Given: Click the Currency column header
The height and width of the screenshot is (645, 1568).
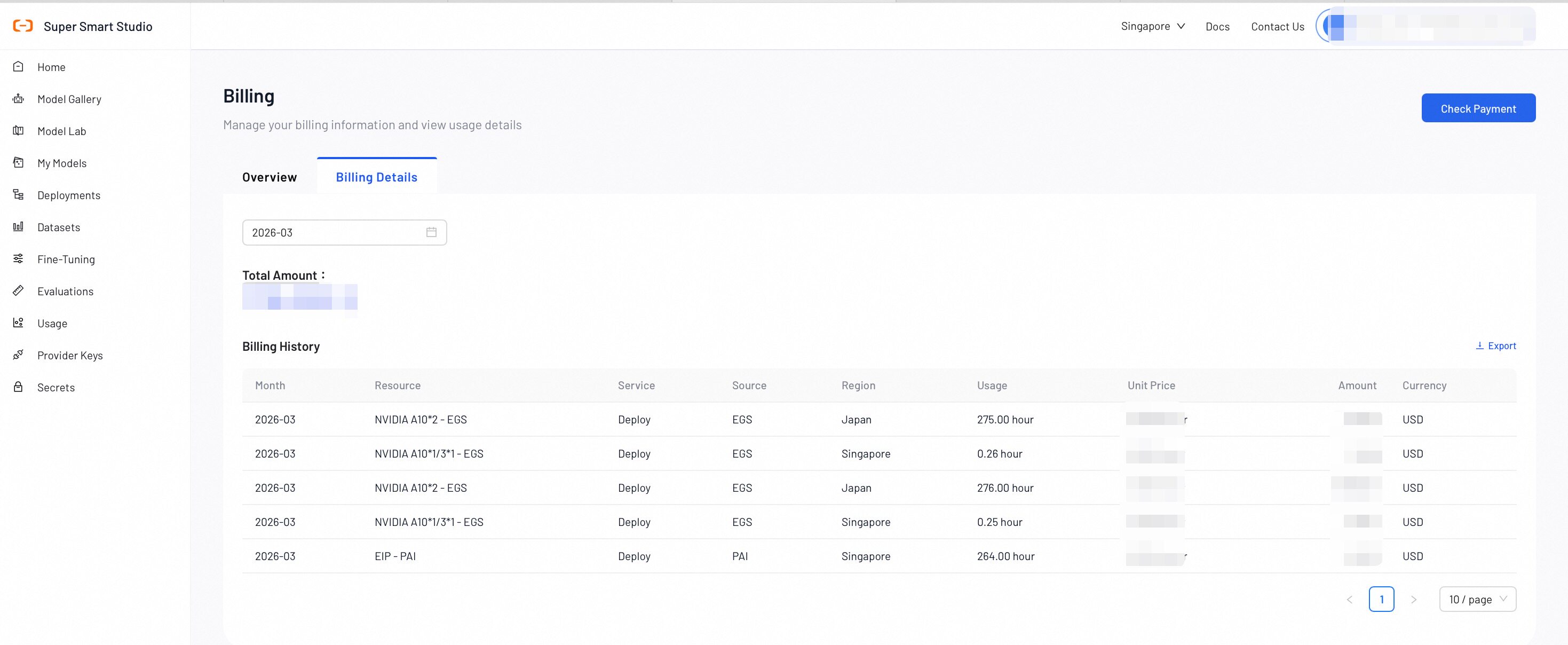Looking at the screenshot, I should (x=1424, y=385).
